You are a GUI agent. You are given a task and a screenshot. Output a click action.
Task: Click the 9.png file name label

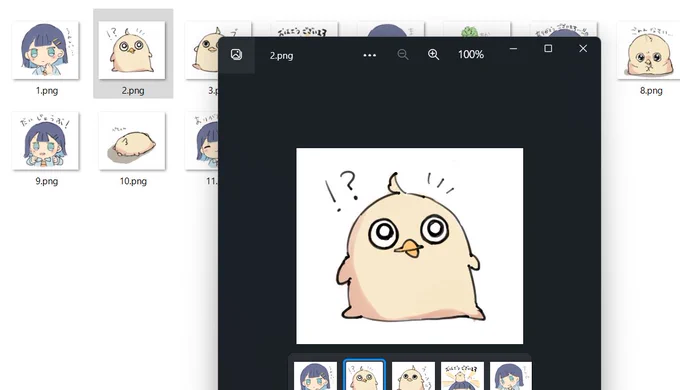click(46, 181)
